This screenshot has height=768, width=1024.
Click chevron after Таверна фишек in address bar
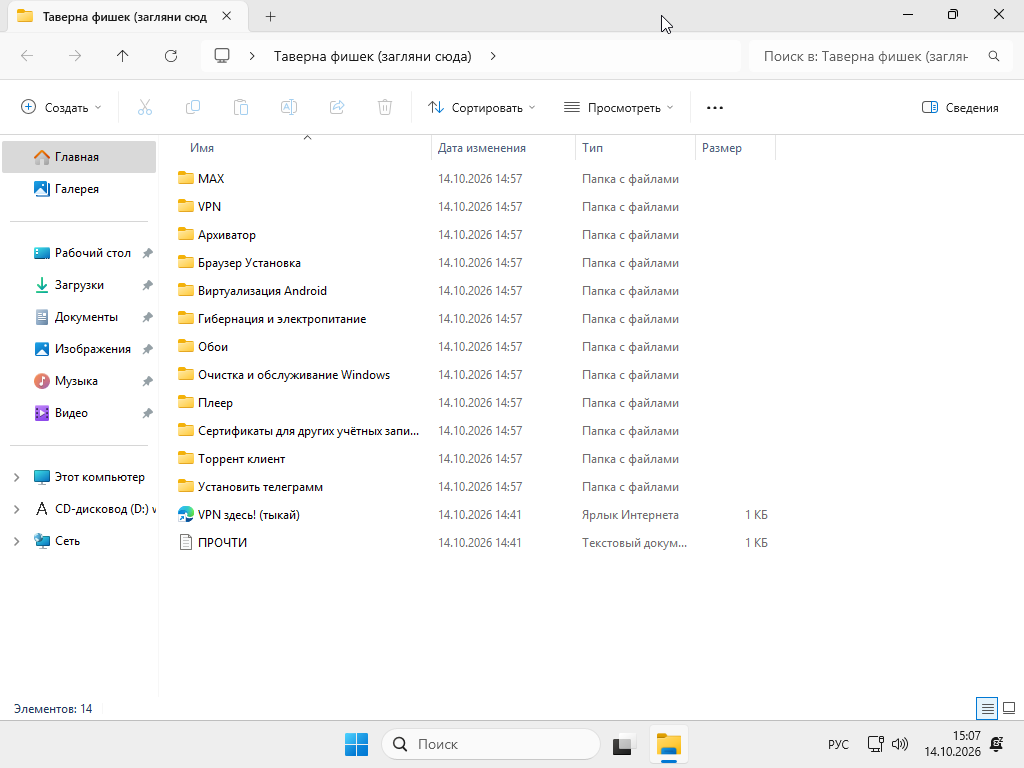(493, 56)
